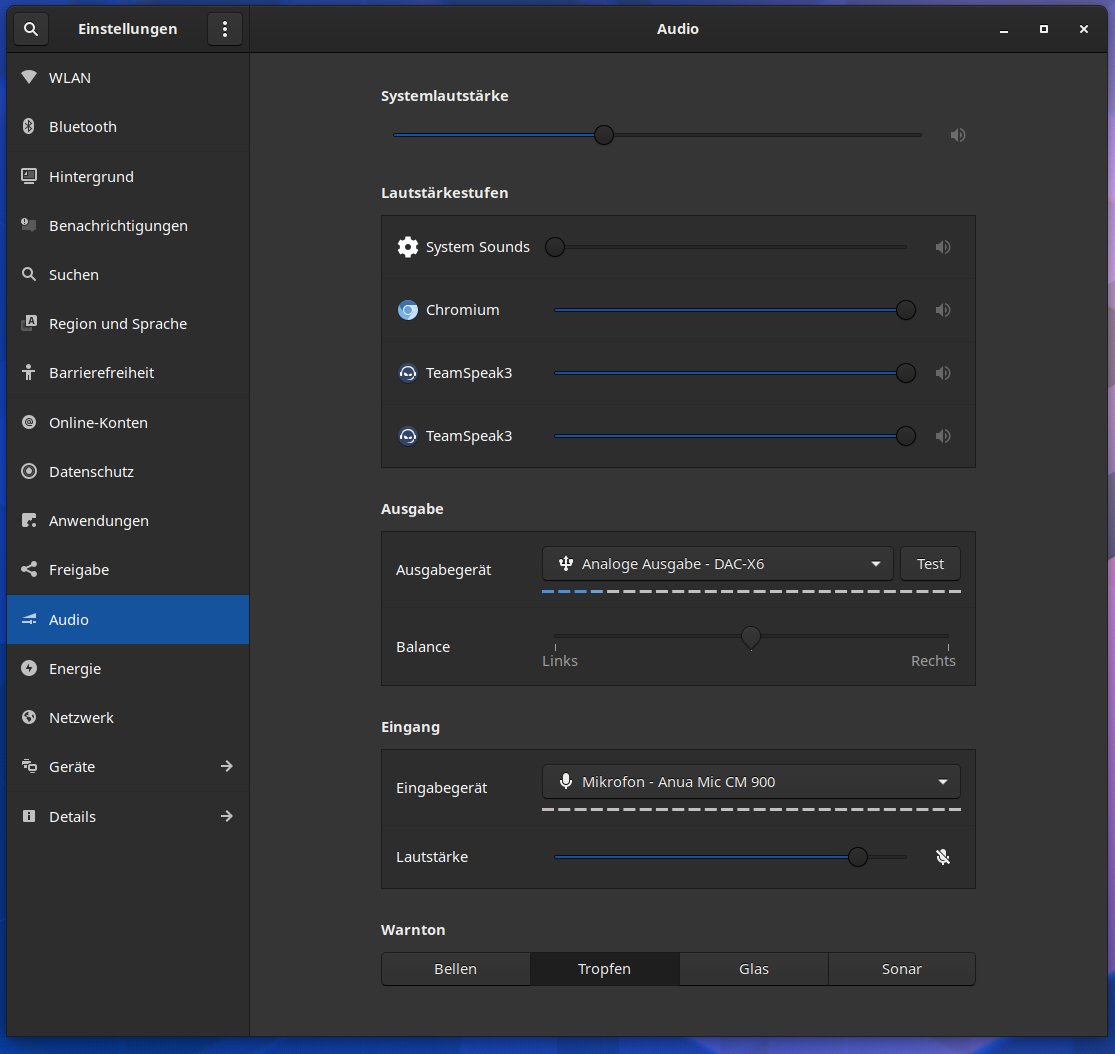Image resolution: width=1115 pixels, height=1054 pixels.
Task: Maximize the settings window
Action: click(1043, 29)
